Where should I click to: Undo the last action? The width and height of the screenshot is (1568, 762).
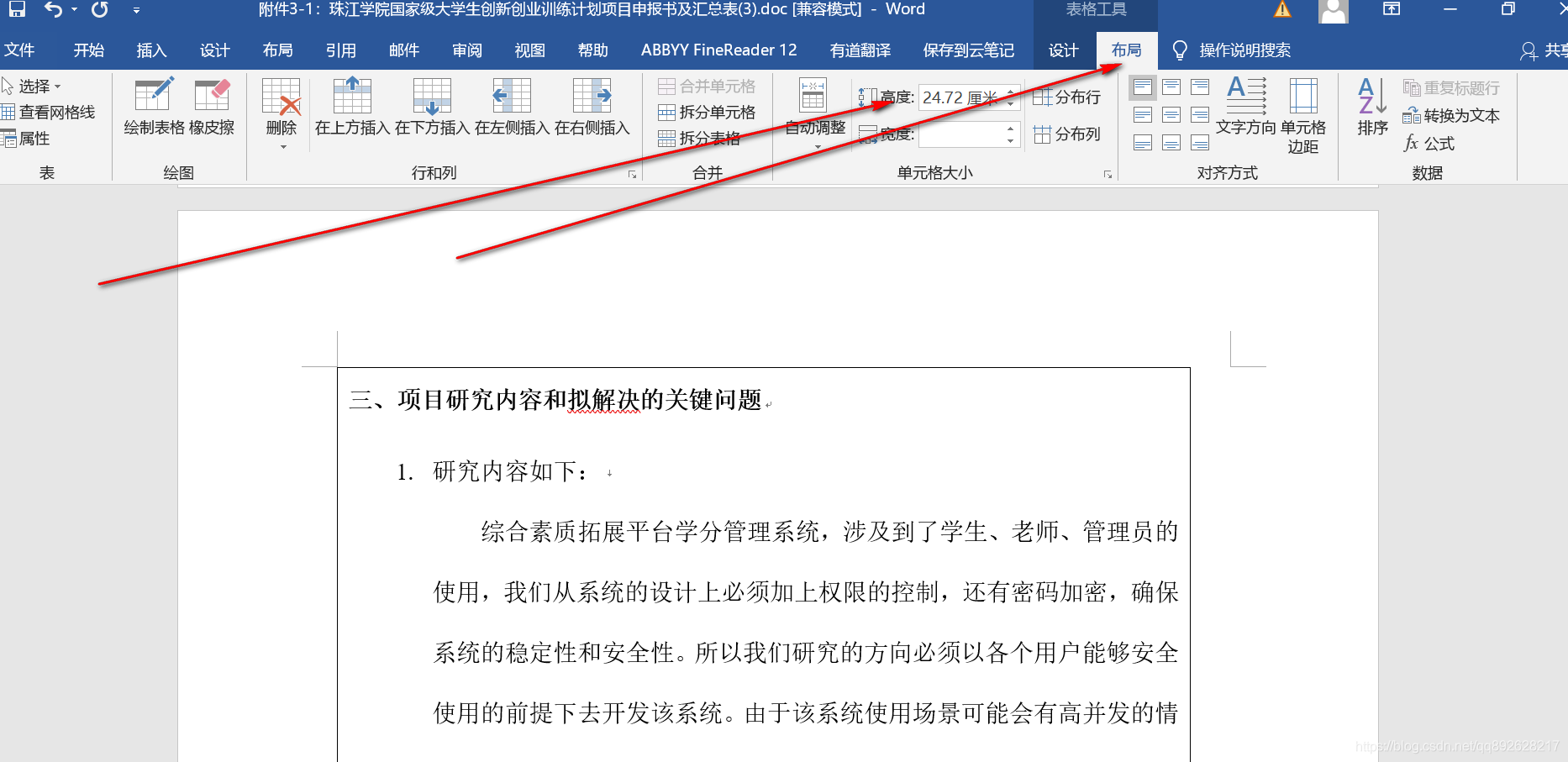click(x=54, y=9)
